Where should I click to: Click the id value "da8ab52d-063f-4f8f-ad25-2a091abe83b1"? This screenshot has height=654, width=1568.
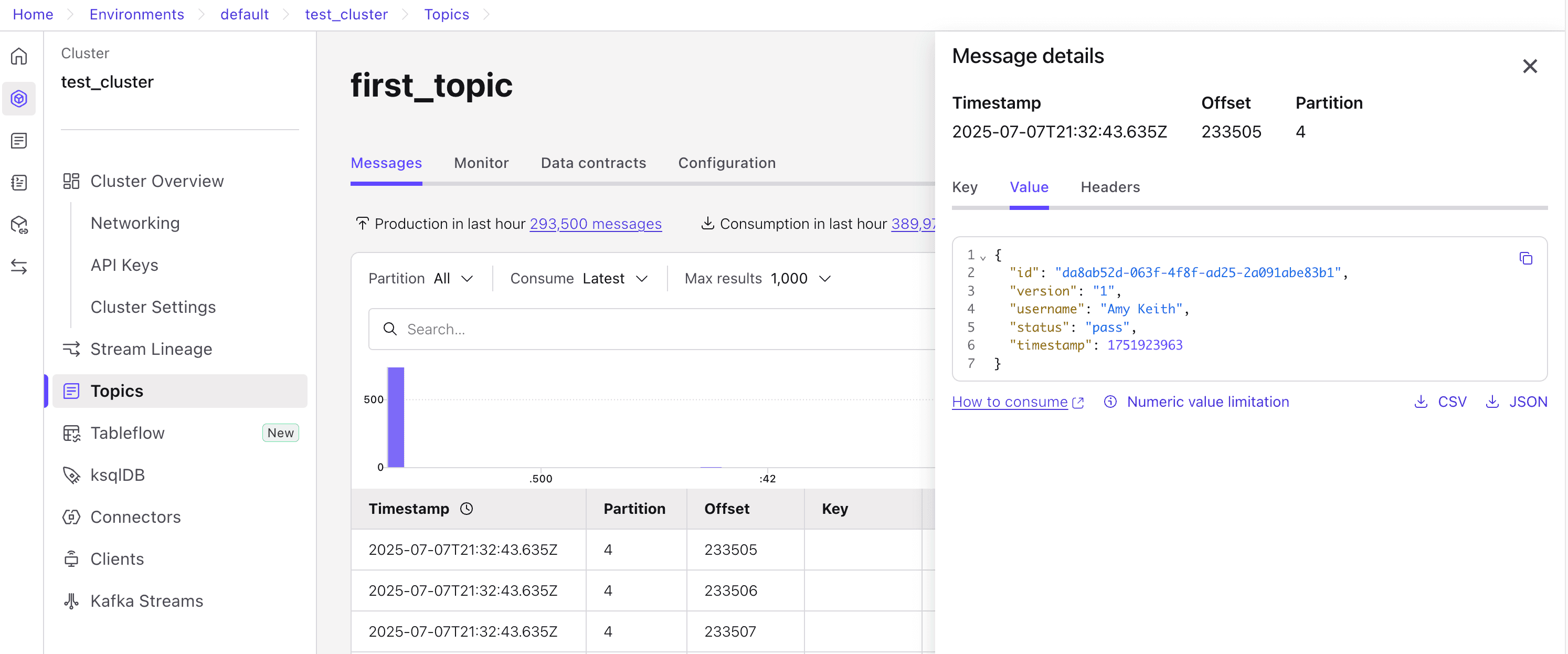pos(1198,272)
